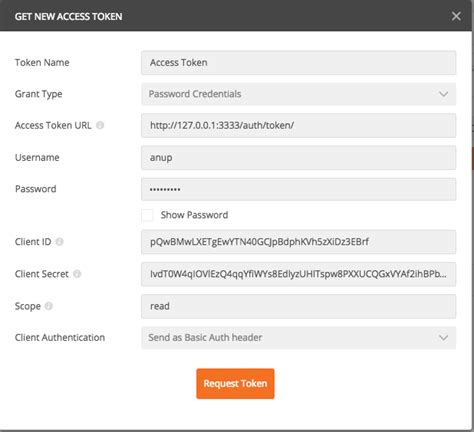The height and width of the screenshot is (432, 474).
Task: Click the Show Password label
Action: coord(194,215)
